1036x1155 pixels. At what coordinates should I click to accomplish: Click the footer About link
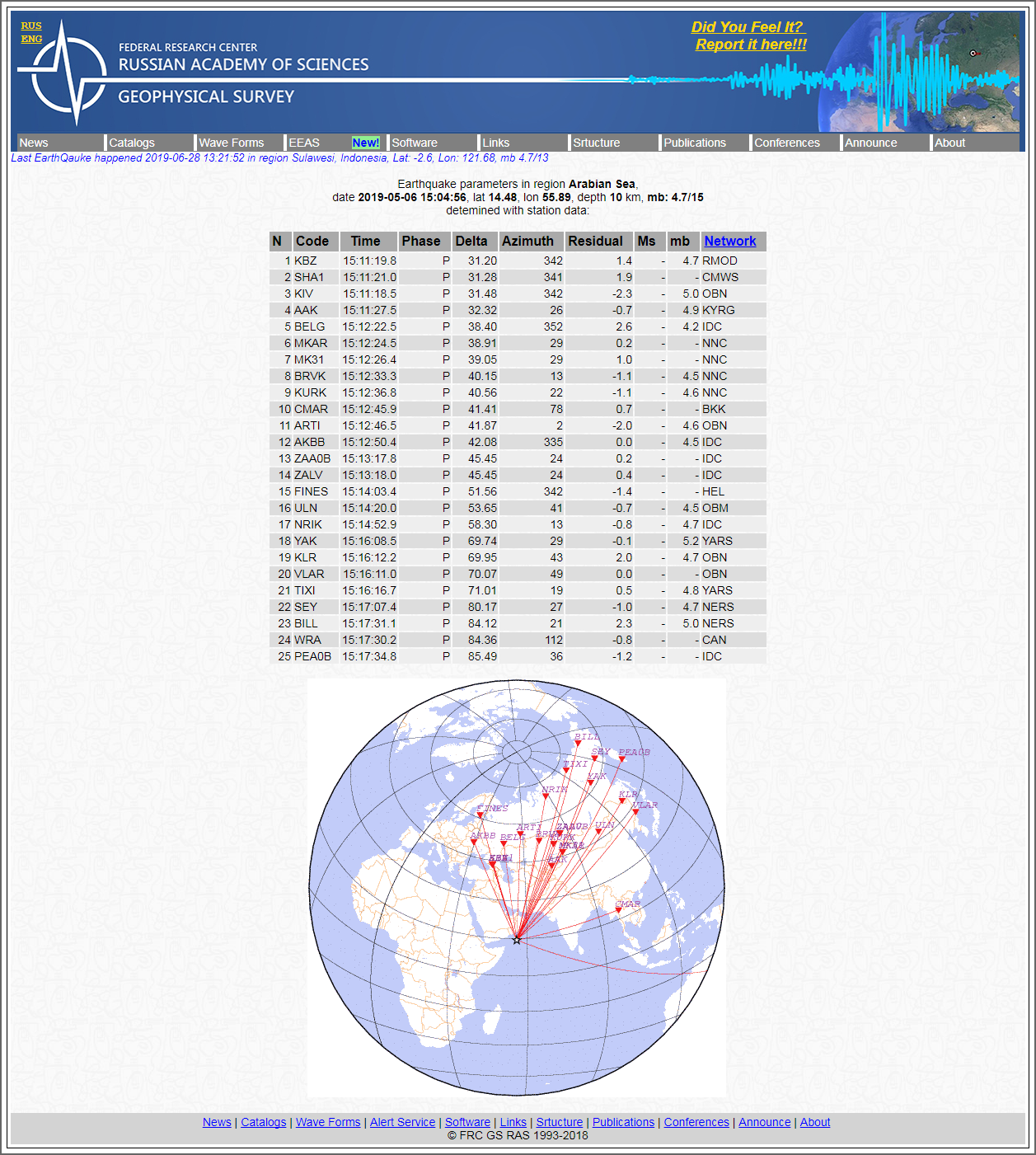(814, 1122)
